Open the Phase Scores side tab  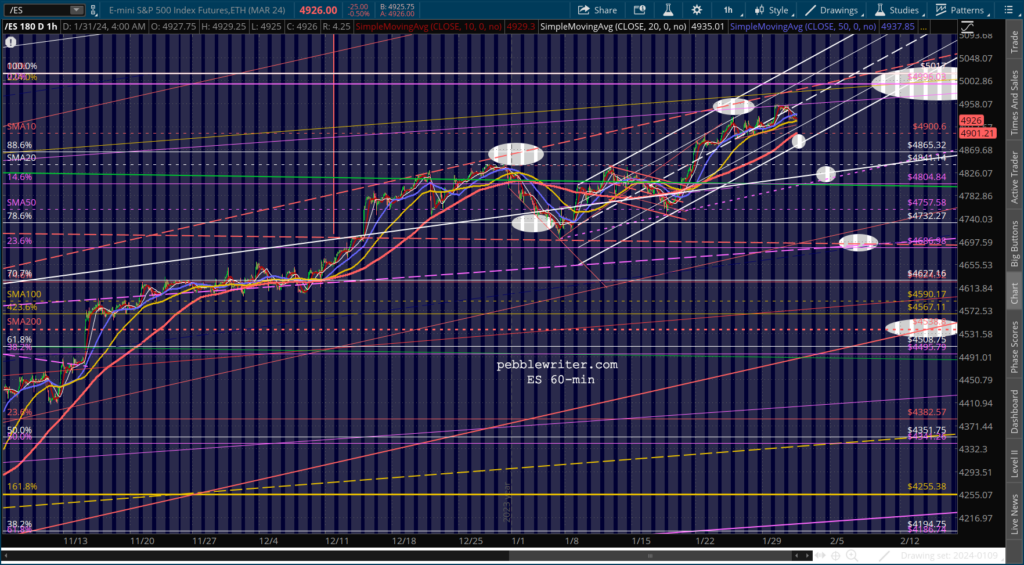pyautogui.click(x=1015, y=344)
